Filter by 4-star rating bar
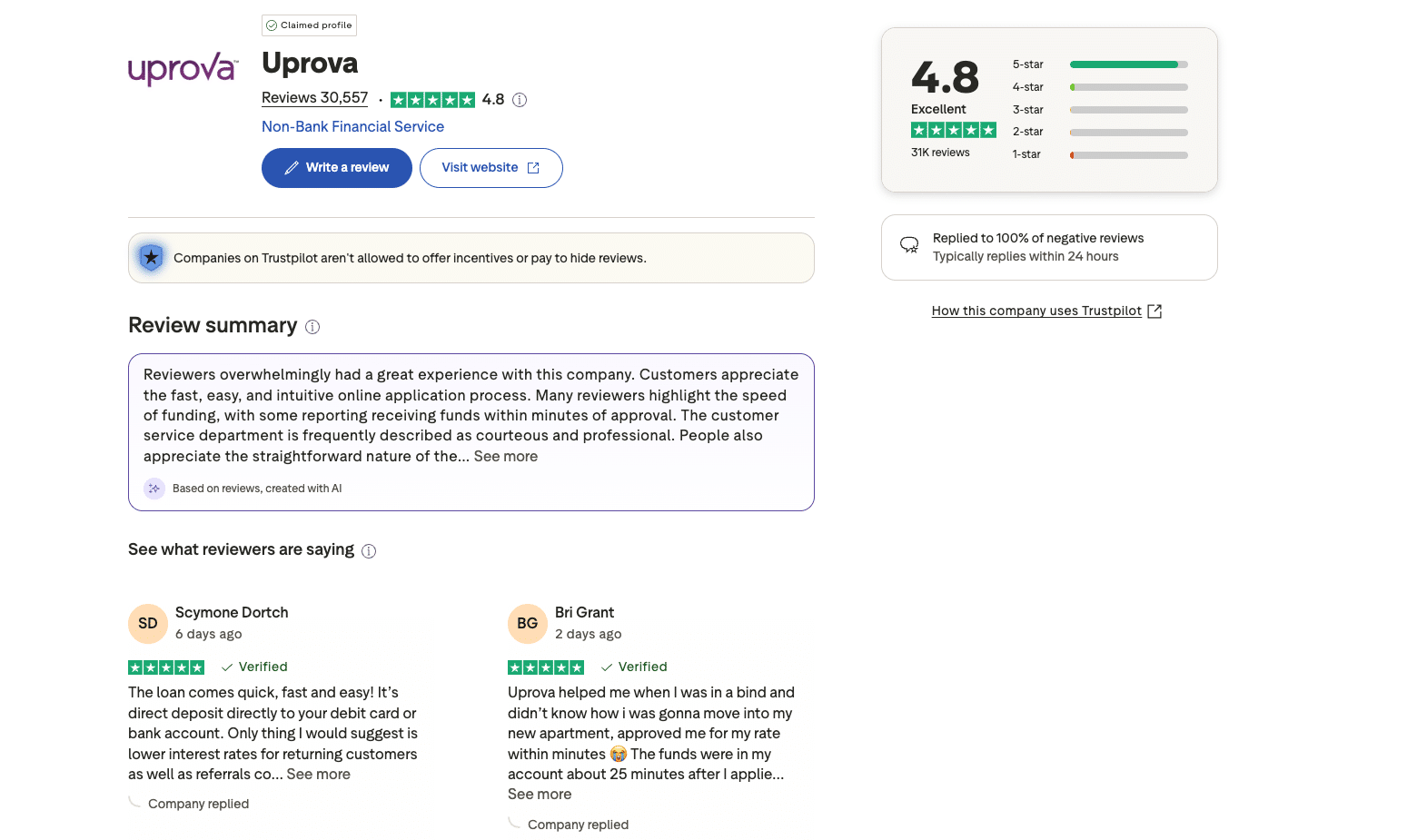The width and height of the screenshot is (1427, 840). 1129,87
